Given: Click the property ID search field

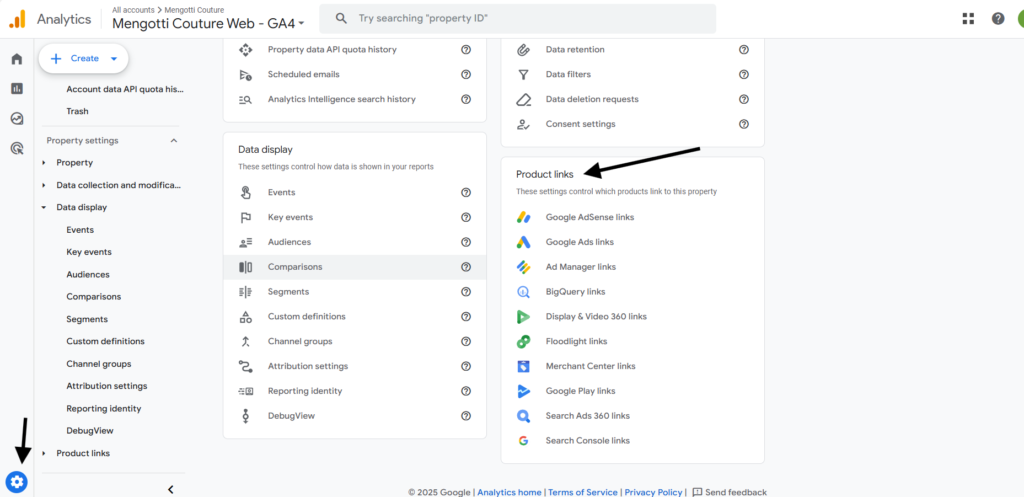Looking at the screenshot, I should click(517, 18).
